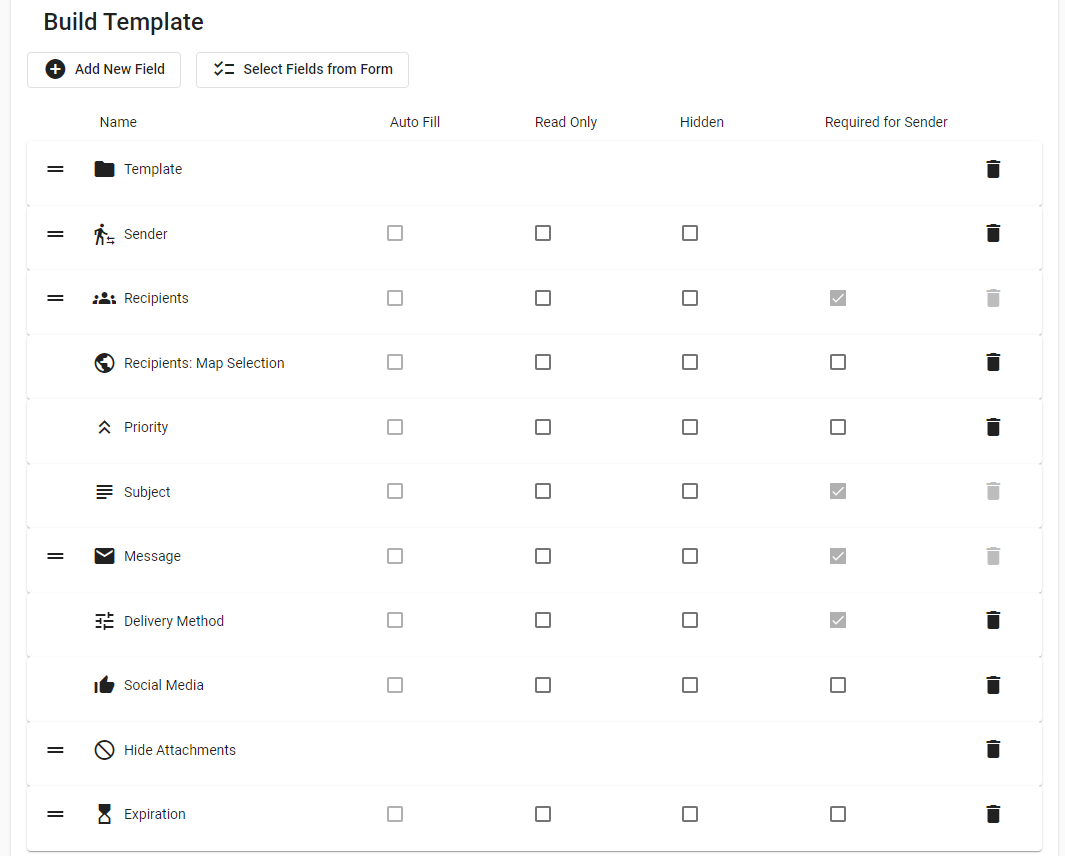Delete the Sender field
The image size is (1065, 856).
click(x=993, y=233)
